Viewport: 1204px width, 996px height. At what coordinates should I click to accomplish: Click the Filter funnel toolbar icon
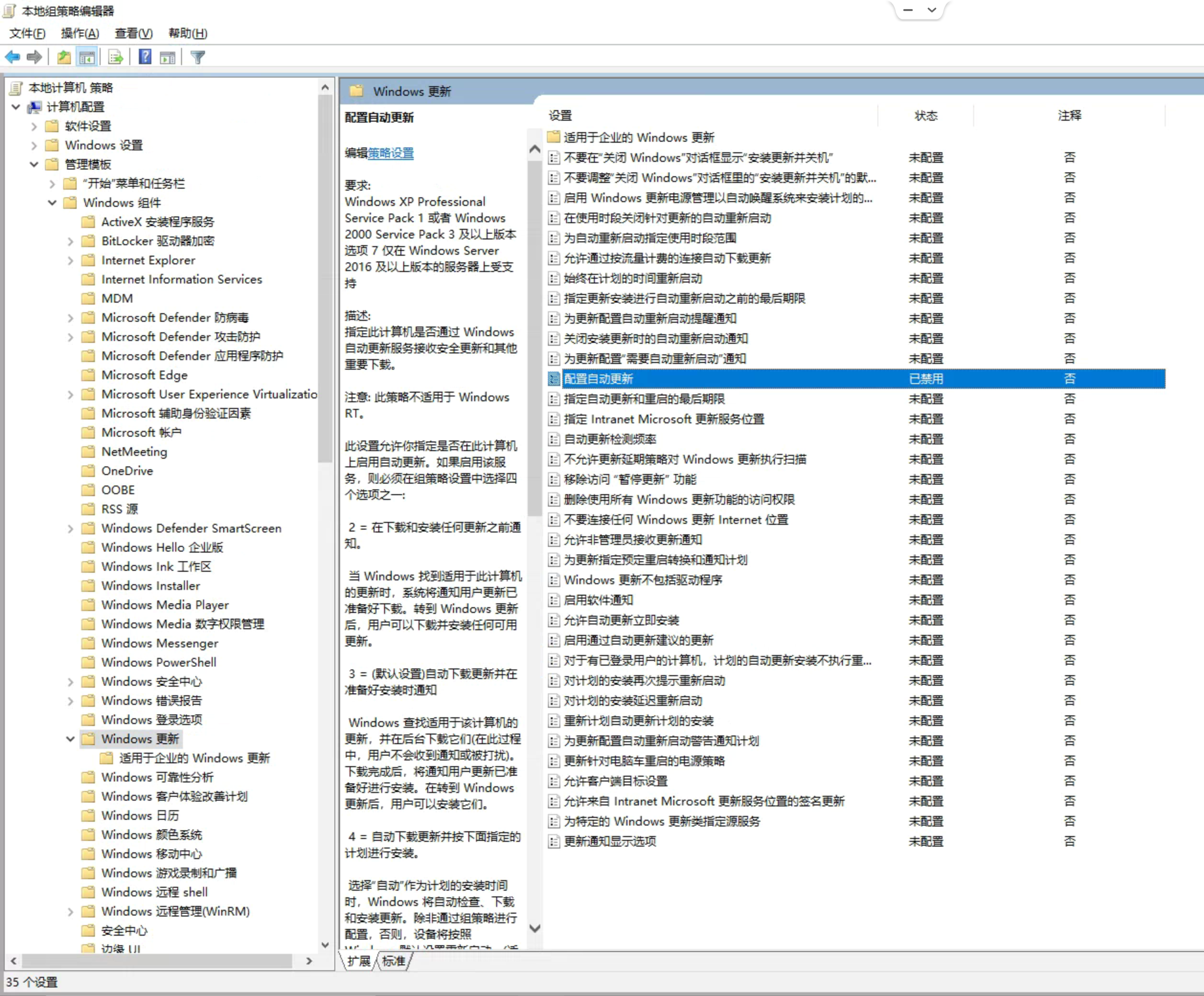point(197,57)
